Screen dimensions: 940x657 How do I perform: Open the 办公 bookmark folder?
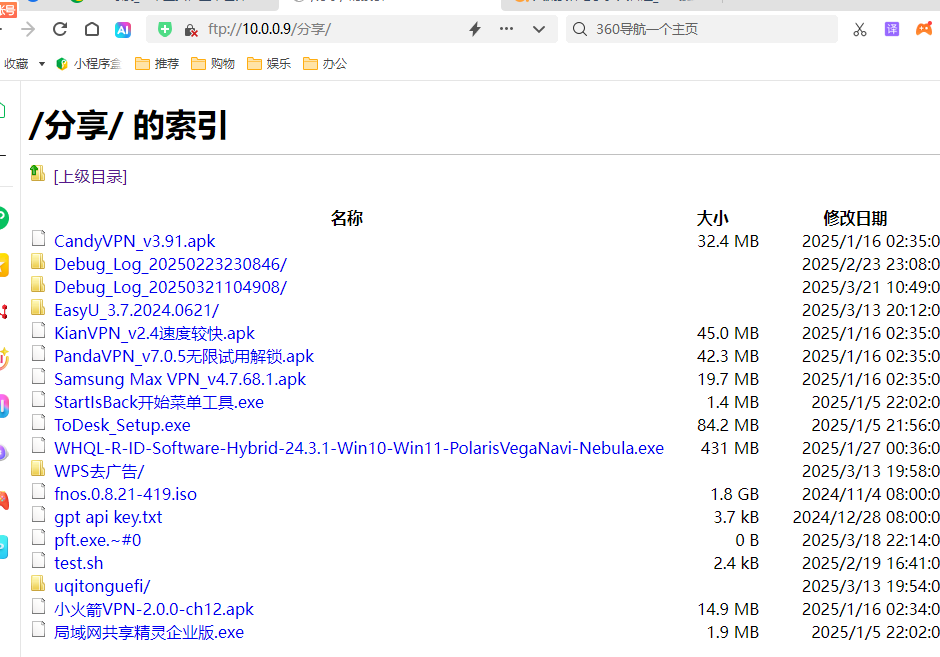[325, 64]
